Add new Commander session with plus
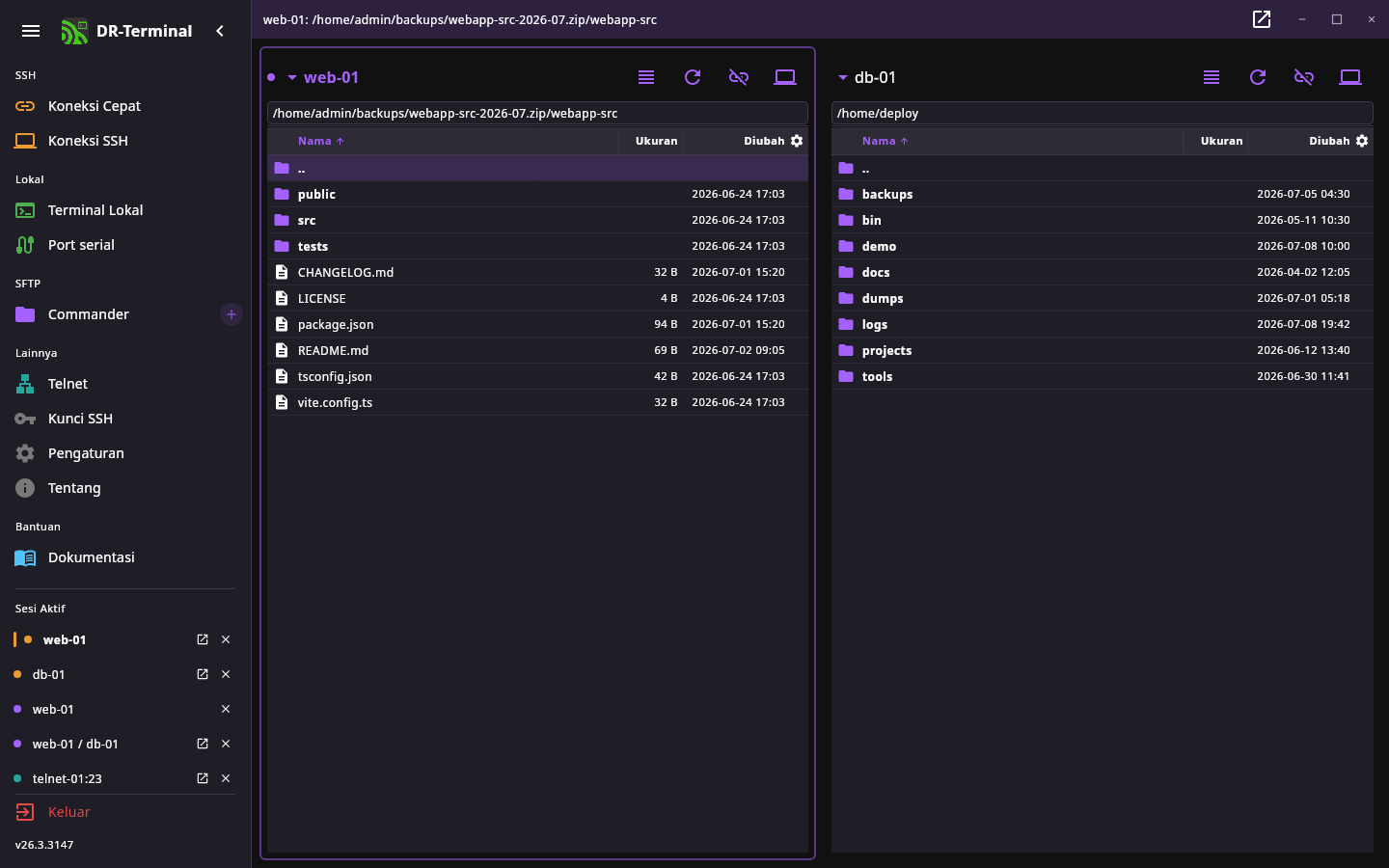Screen dimensions: 1389x868 pos(231,314)
